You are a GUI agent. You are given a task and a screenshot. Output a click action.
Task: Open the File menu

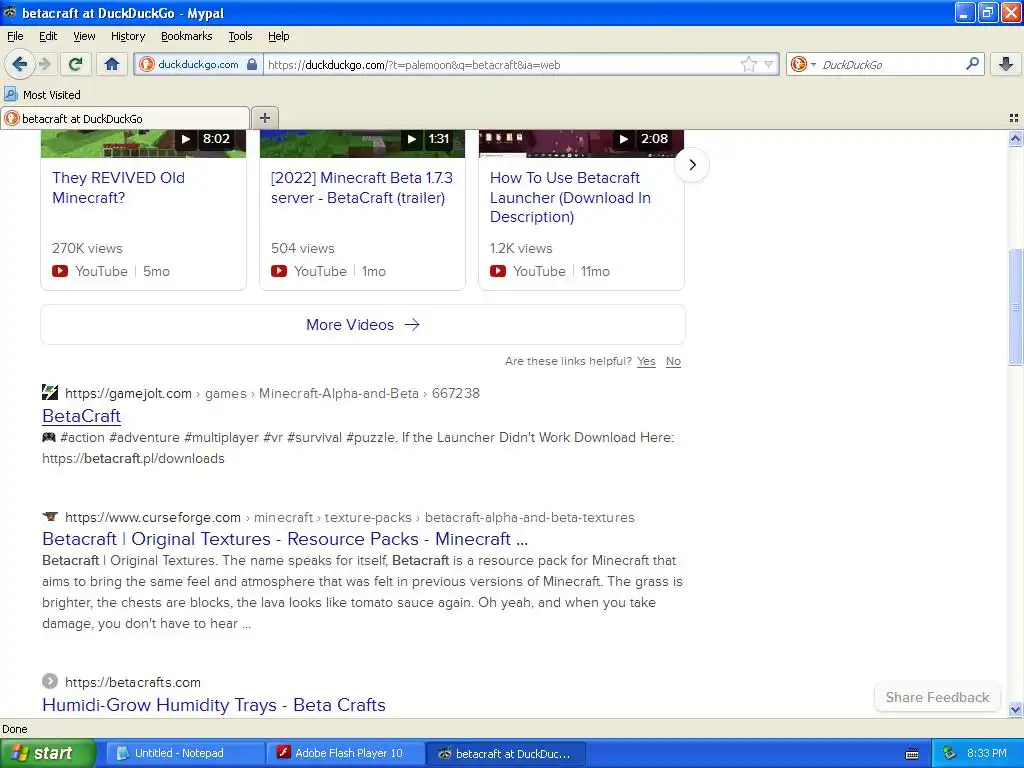click(15, 36)
